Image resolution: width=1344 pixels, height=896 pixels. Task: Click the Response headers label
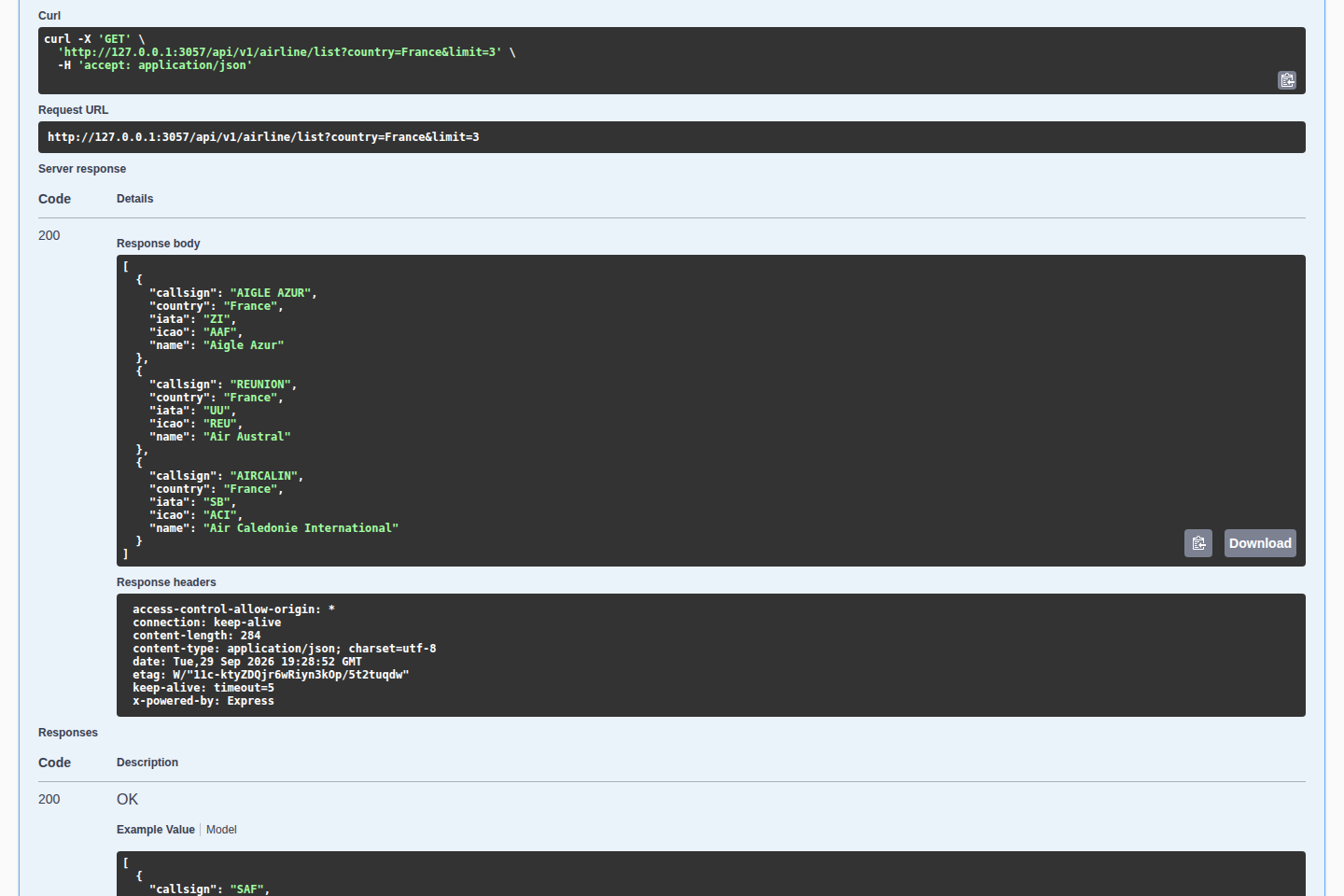[x=166, y=582]
